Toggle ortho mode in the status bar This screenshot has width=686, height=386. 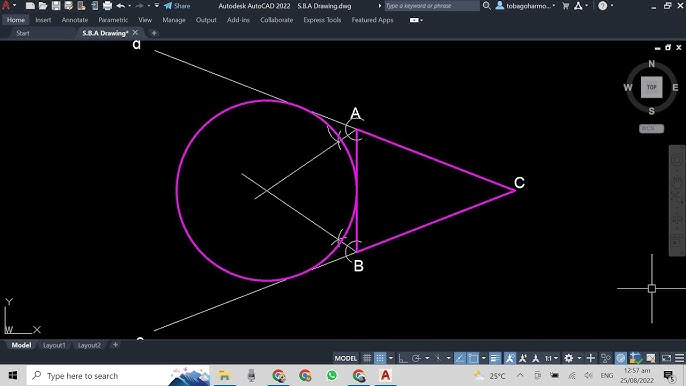pyautogui.click(x=402, y=358)
